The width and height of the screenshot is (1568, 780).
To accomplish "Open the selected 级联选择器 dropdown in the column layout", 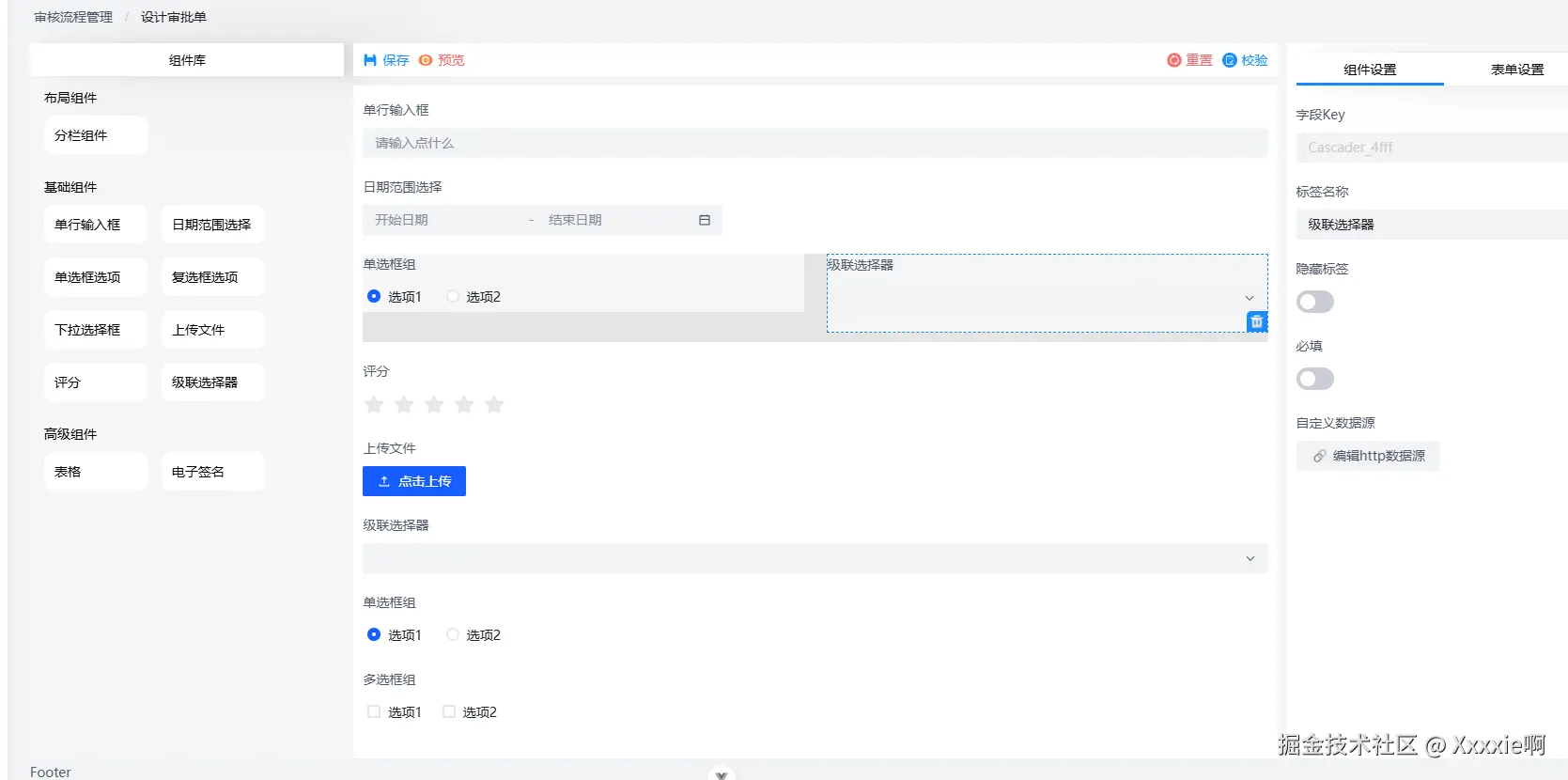I will 1047,298.
